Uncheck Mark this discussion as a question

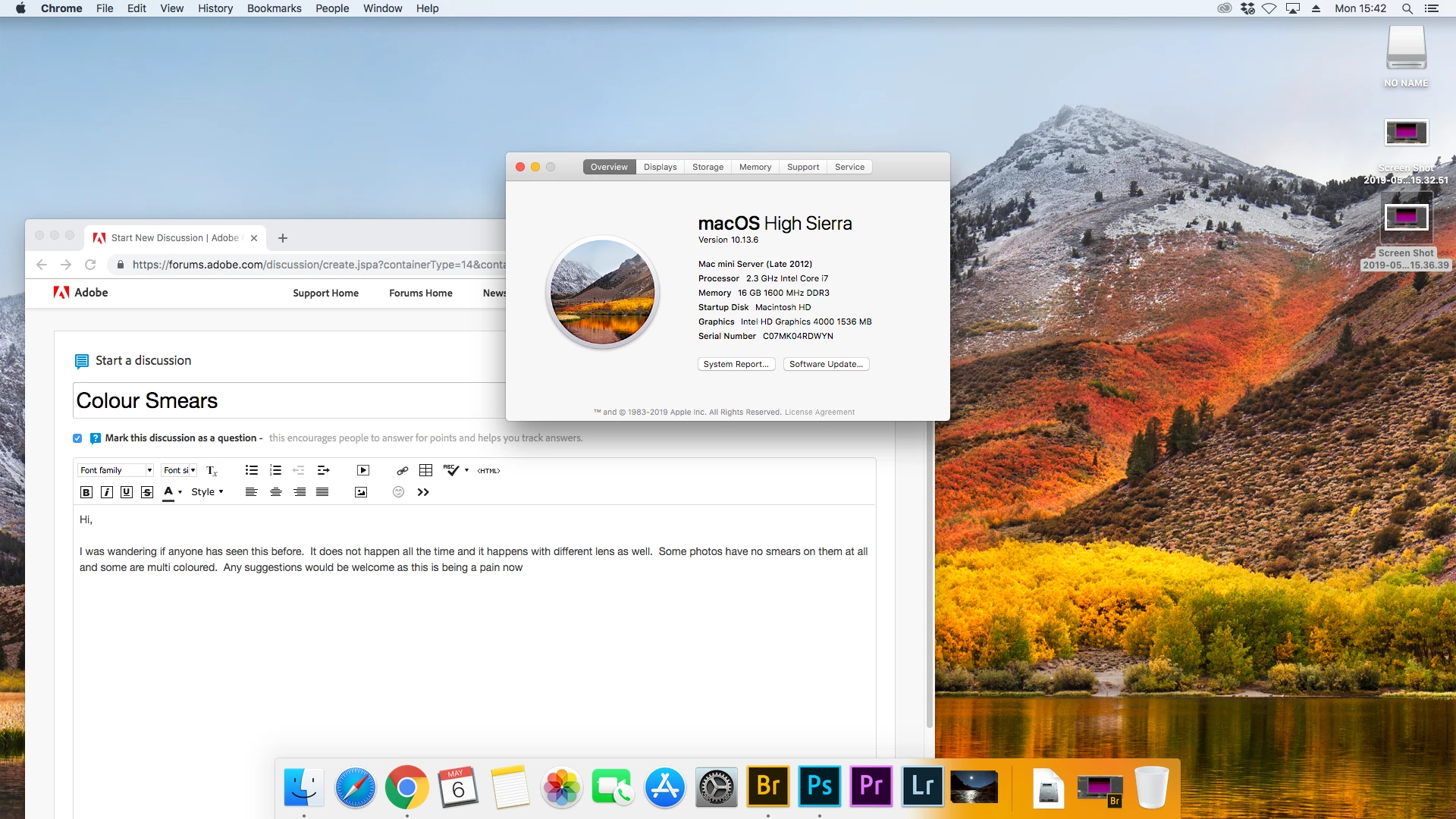[77, 438]
